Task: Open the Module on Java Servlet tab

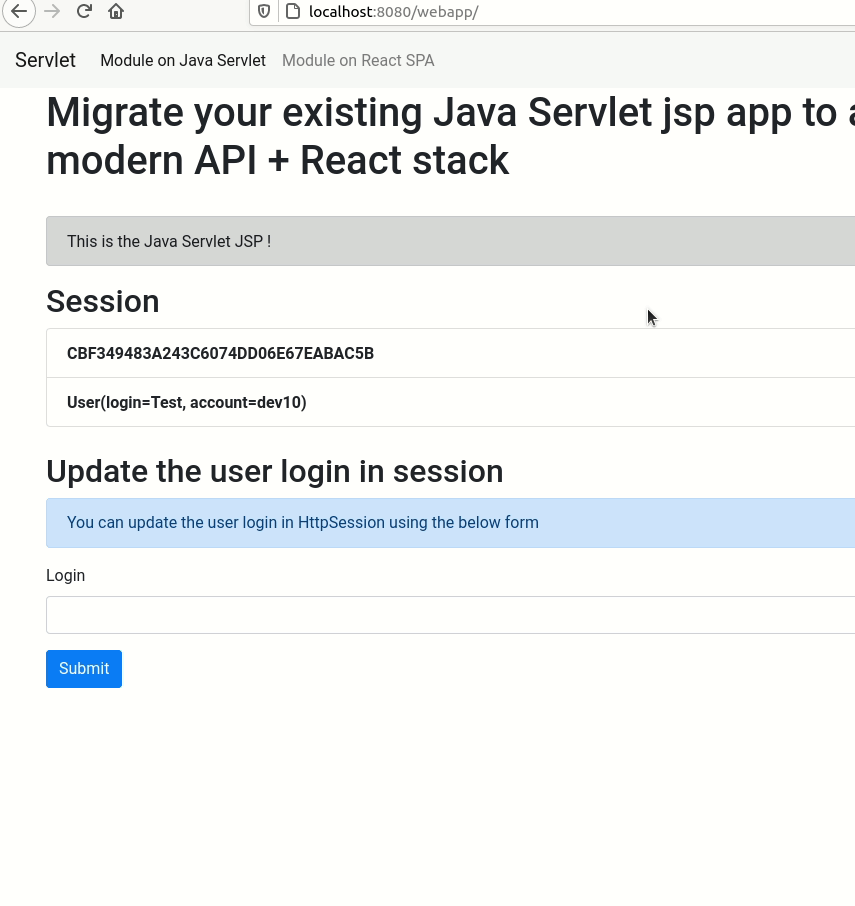Action: point(183,60)
